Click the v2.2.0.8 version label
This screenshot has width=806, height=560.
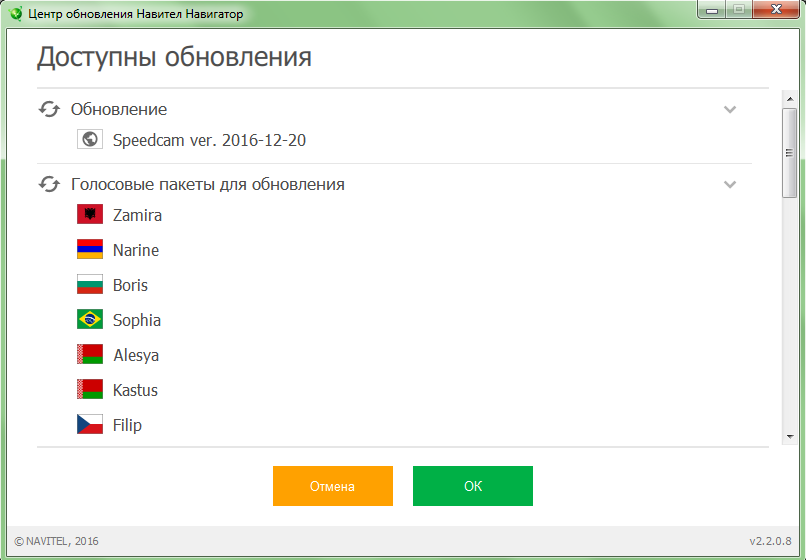point(770,541)
